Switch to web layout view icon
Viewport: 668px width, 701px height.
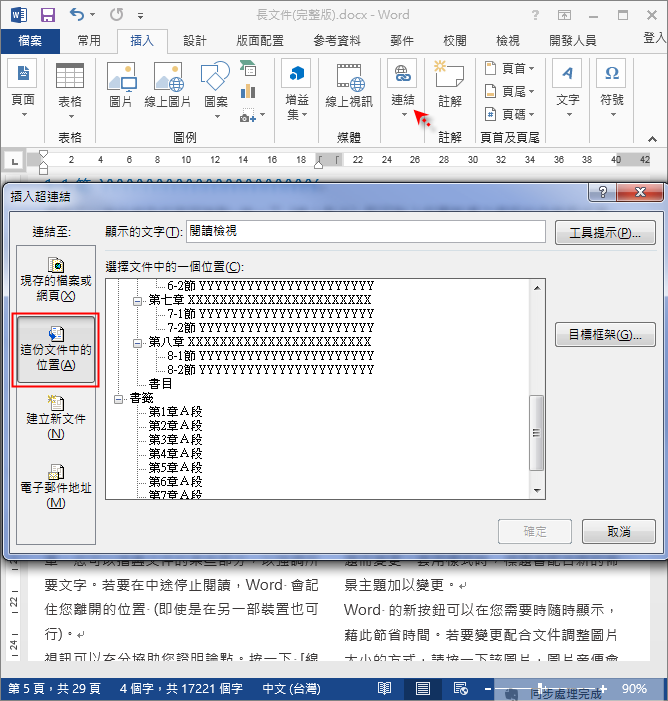[460, 688]
